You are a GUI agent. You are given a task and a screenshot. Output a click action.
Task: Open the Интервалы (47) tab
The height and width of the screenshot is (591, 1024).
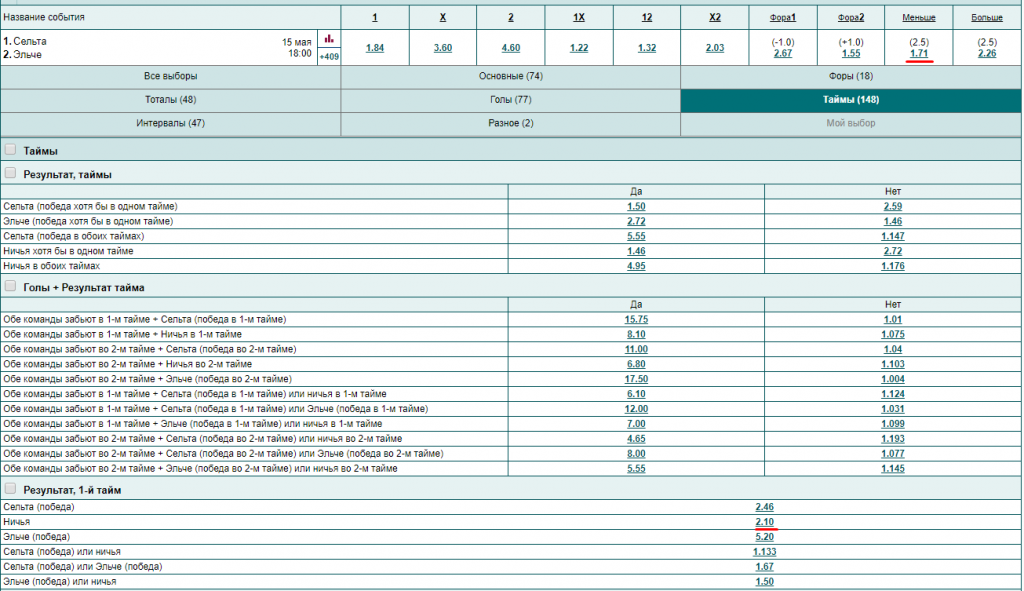(170, 123)
